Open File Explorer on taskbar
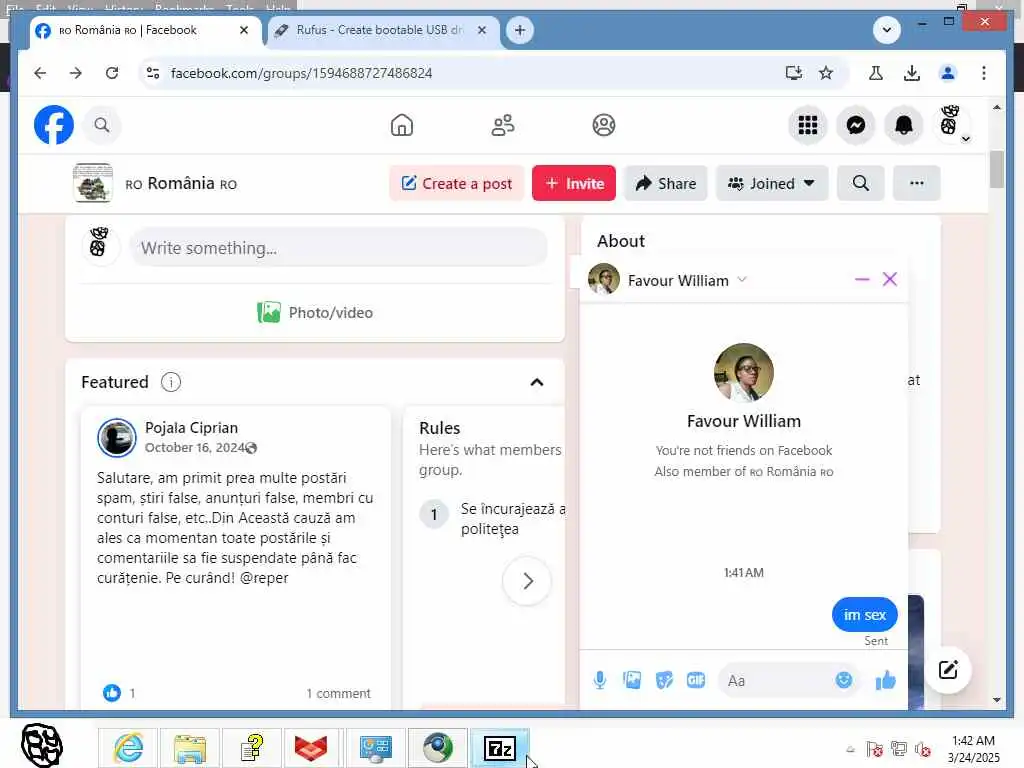 tap(189, 748)
